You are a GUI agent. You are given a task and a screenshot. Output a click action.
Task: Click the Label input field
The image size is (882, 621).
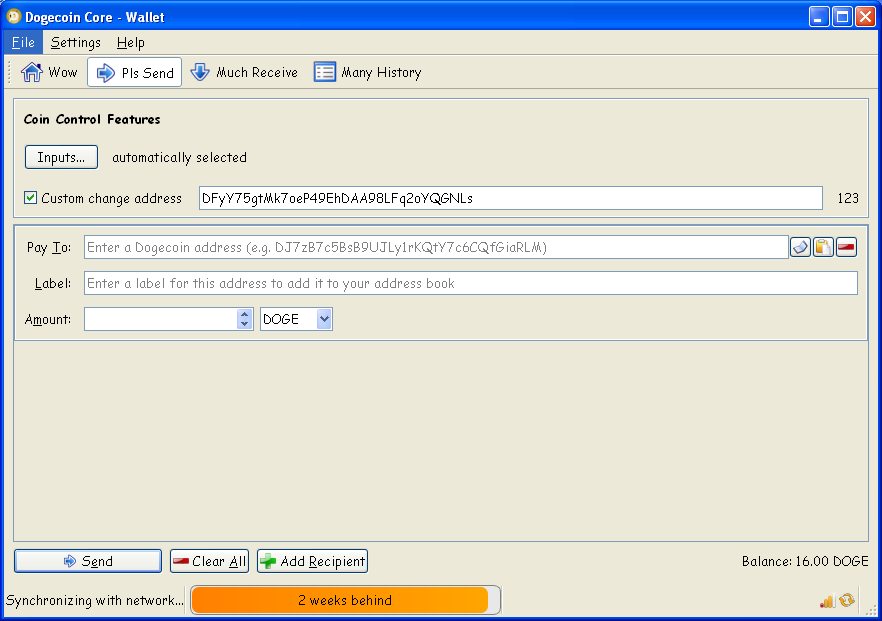point(471,283)
